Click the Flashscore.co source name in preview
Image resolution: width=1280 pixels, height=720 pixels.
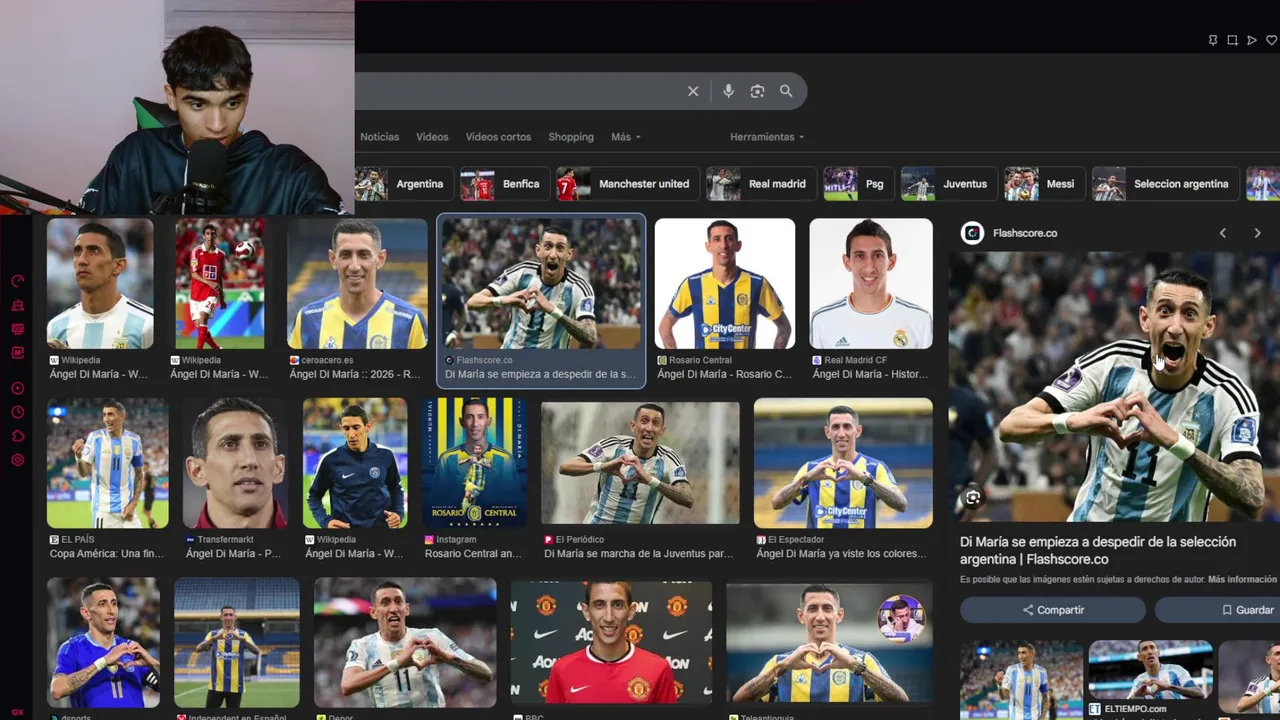tap(1025, 233)
